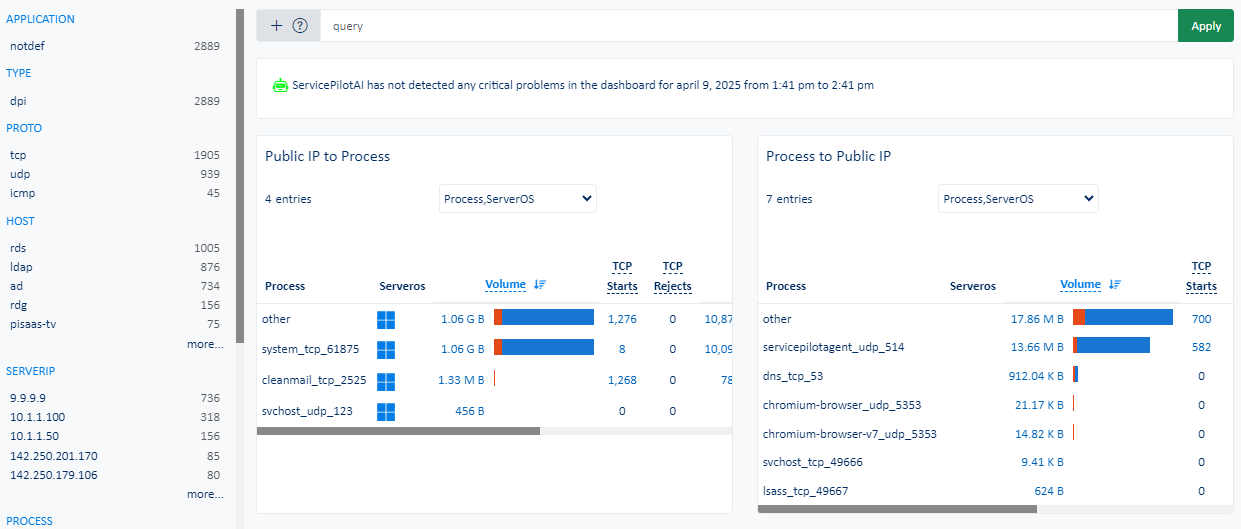
Task: Click TCP Starts header in Process to Public IP
Action: point(1201,276)
